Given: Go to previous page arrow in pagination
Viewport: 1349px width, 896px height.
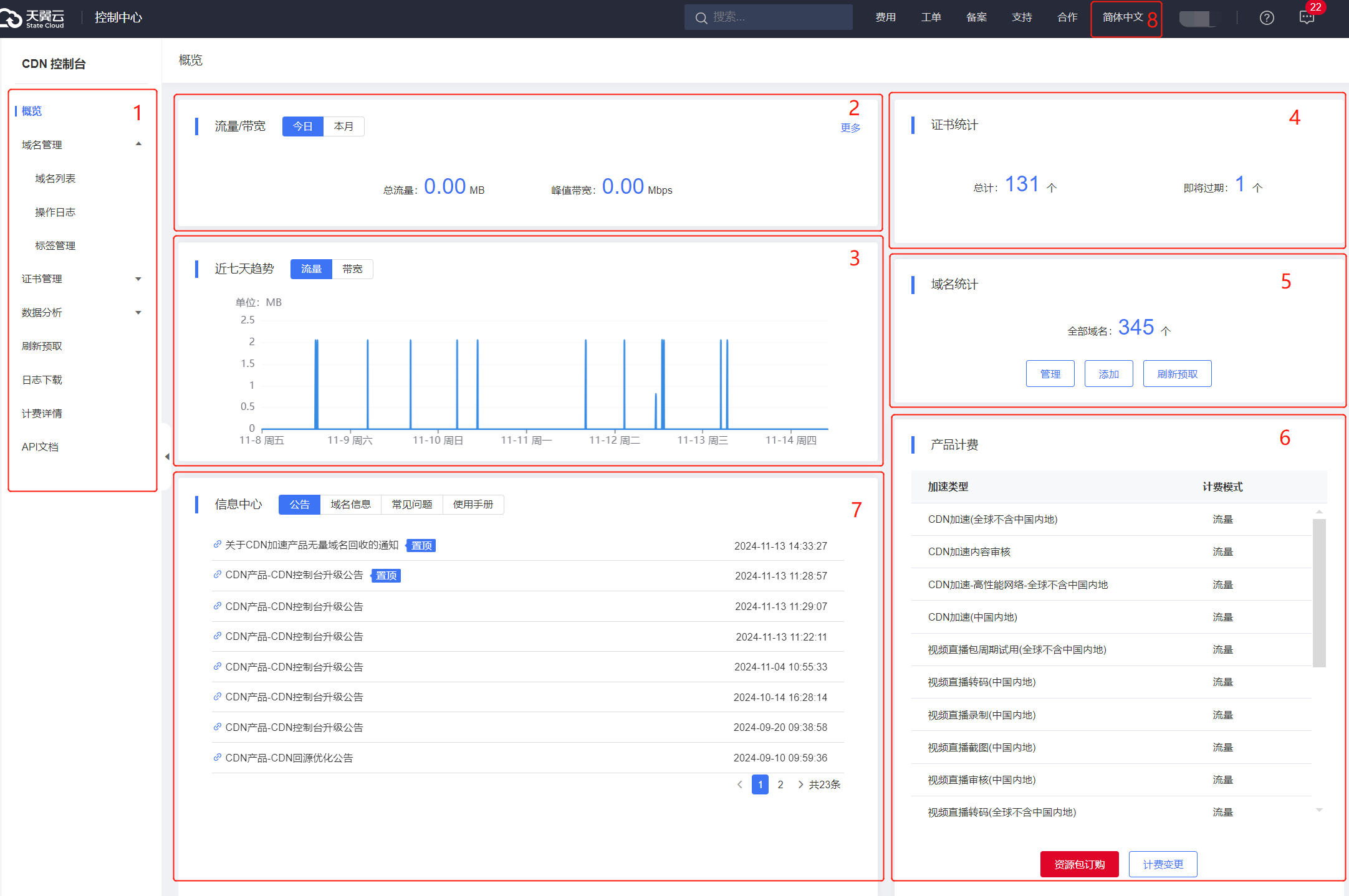Looking at the screenshot, I should pyautogui.click(x=739, y=784).
